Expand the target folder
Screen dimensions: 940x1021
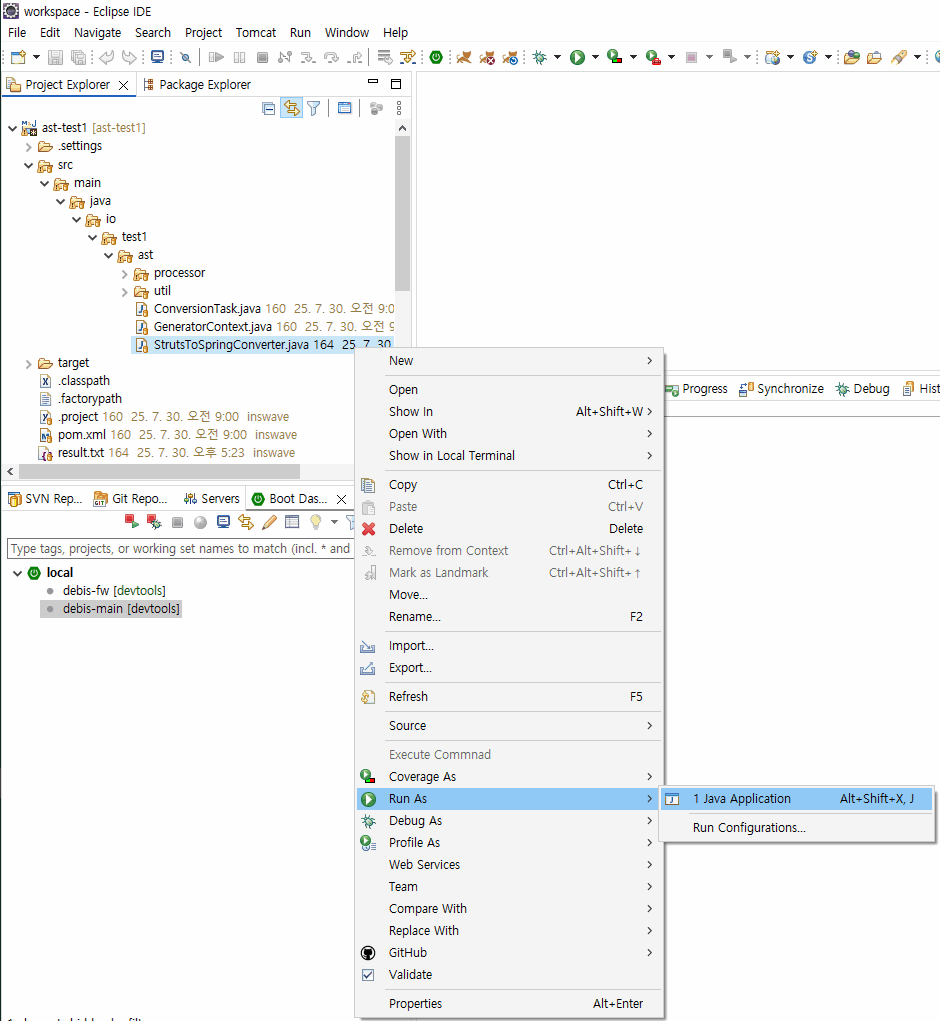coord(28,364)
